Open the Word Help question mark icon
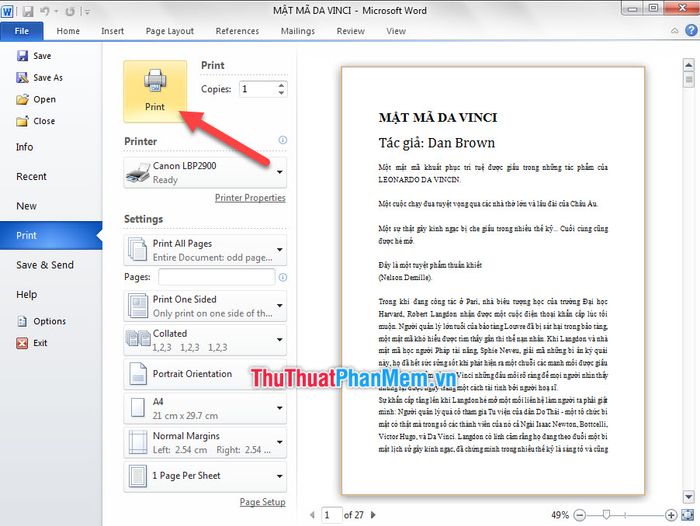Viewport: 700px width, 526px height. point(691,30)
